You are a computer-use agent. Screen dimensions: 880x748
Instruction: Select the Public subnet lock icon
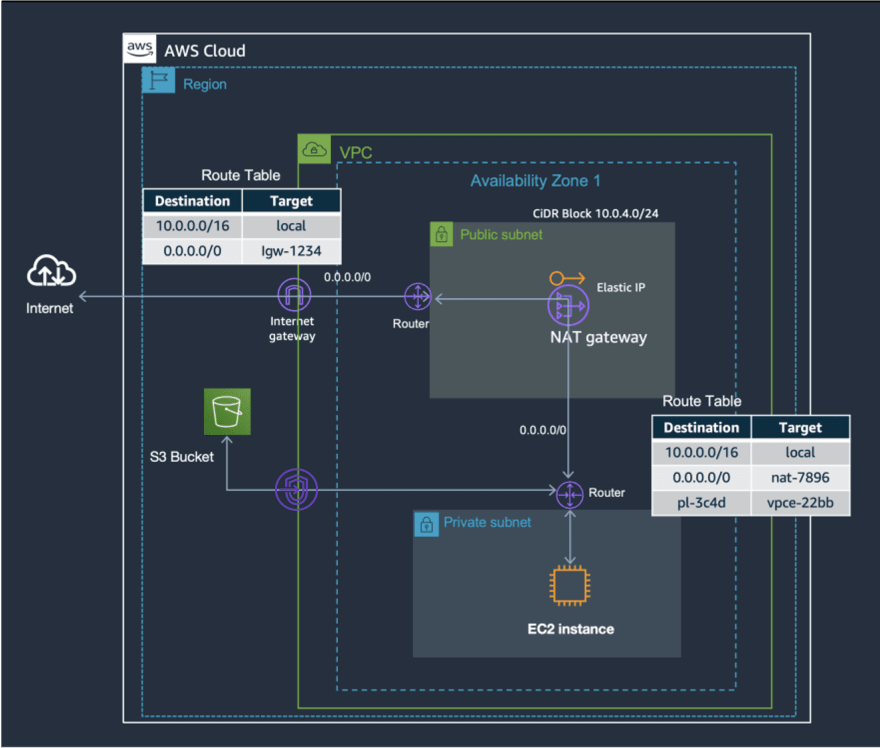click(x=441, y=234)
